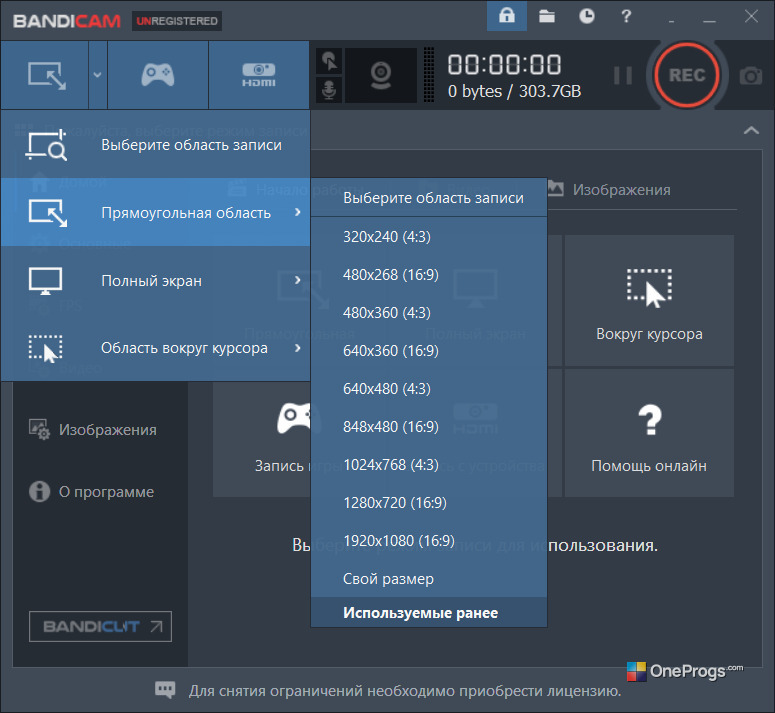
Task: Click the rectangle area icon in menu
Action: 47,213
